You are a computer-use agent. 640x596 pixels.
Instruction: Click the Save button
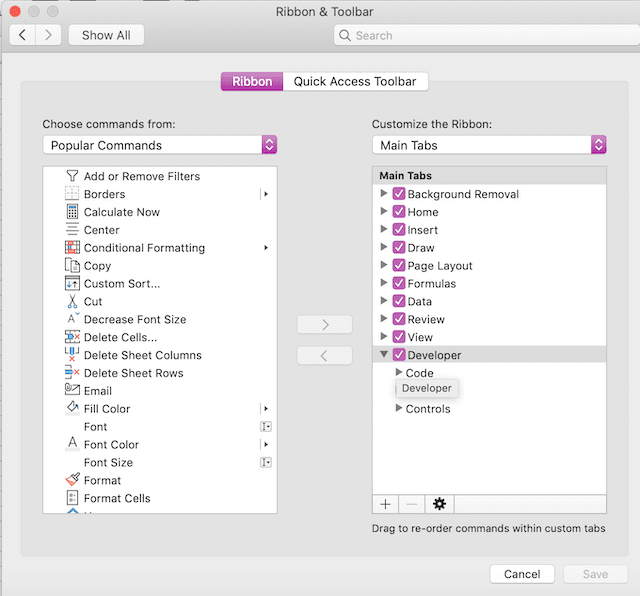pos(596,574)
